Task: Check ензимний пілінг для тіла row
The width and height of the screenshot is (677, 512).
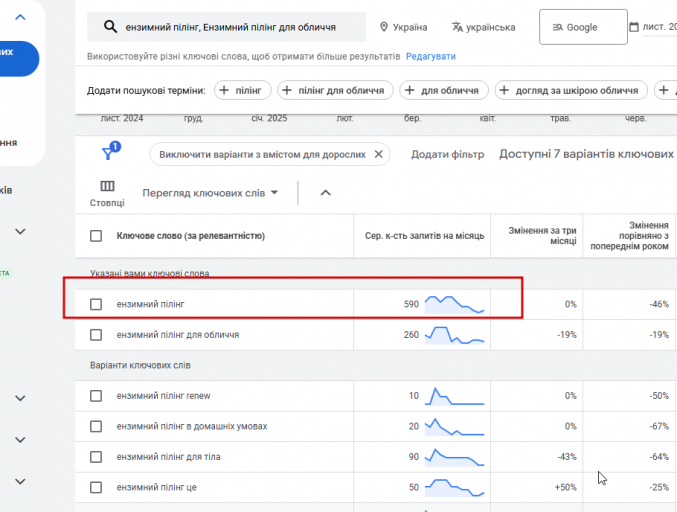Action: (96, 457)
